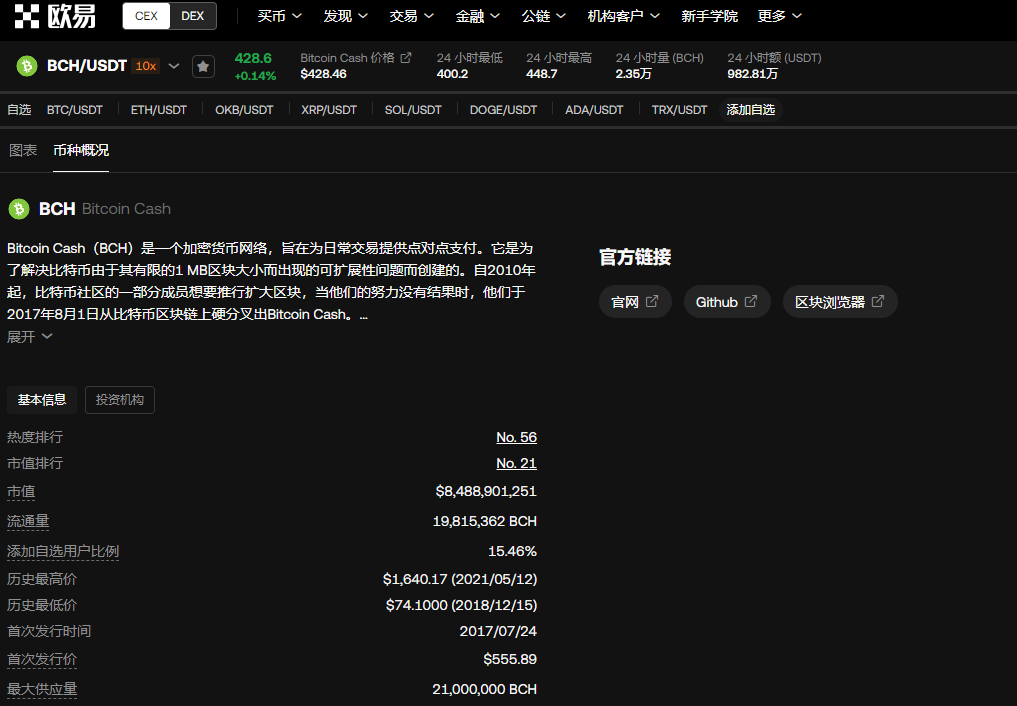This screenshot has width=1017, height=706.
Task: Expand the 金融 menu
Action: (x=477, y=16)
